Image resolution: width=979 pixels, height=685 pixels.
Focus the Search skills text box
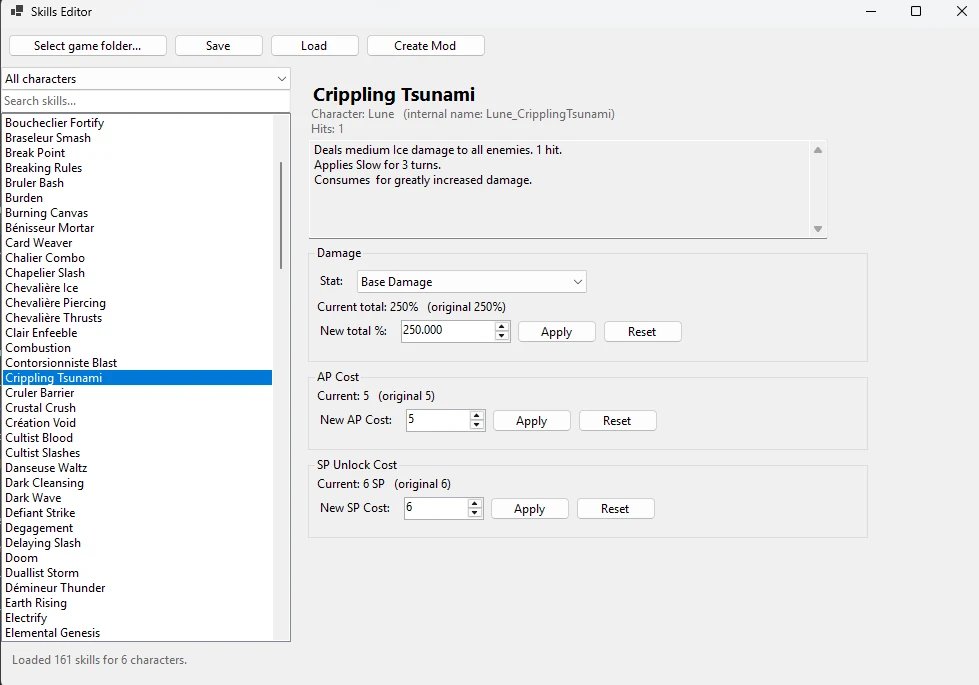[x=146, y=101]
